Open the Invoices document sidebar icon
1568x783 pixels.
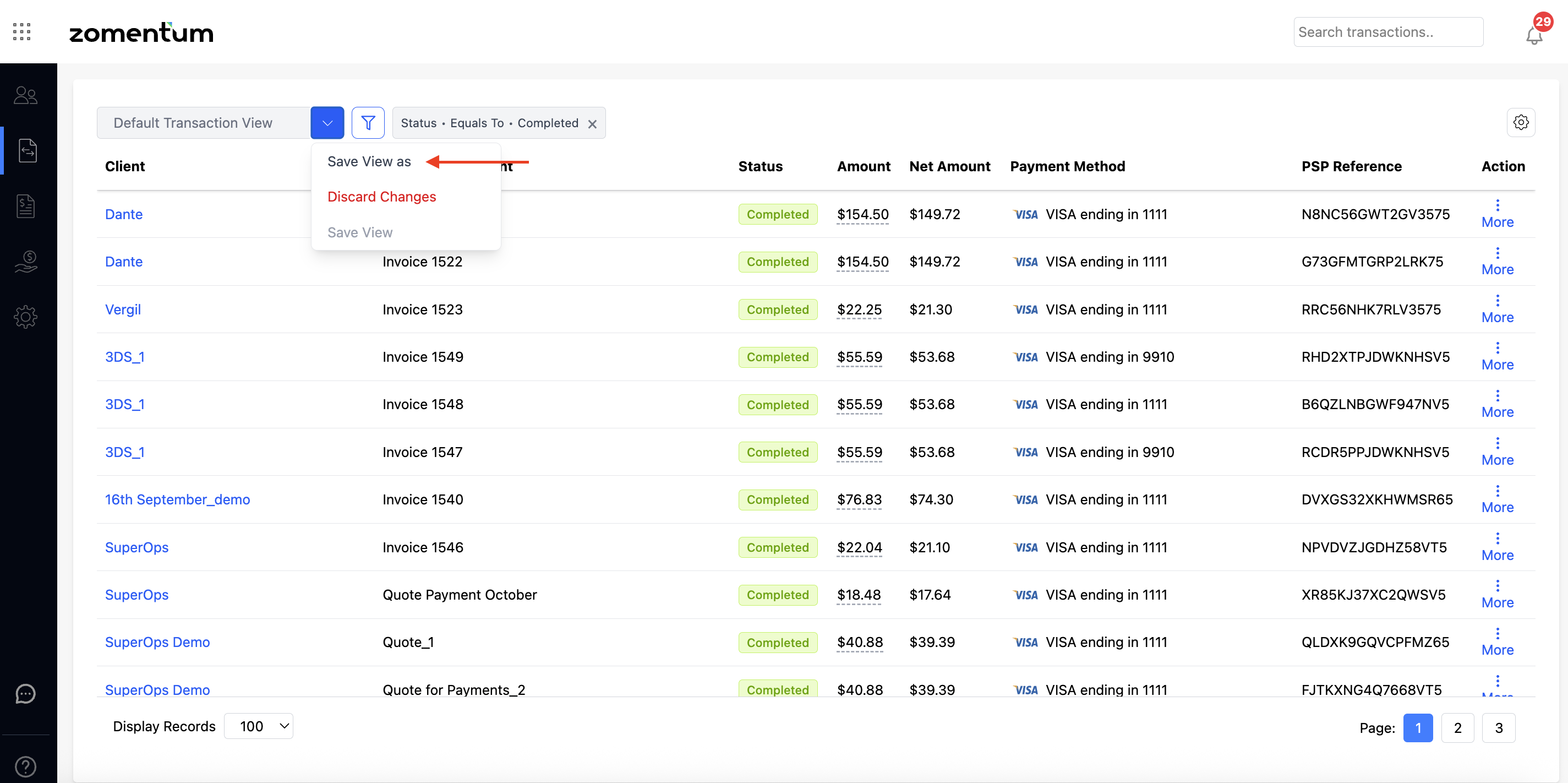(x=25, y=206)
